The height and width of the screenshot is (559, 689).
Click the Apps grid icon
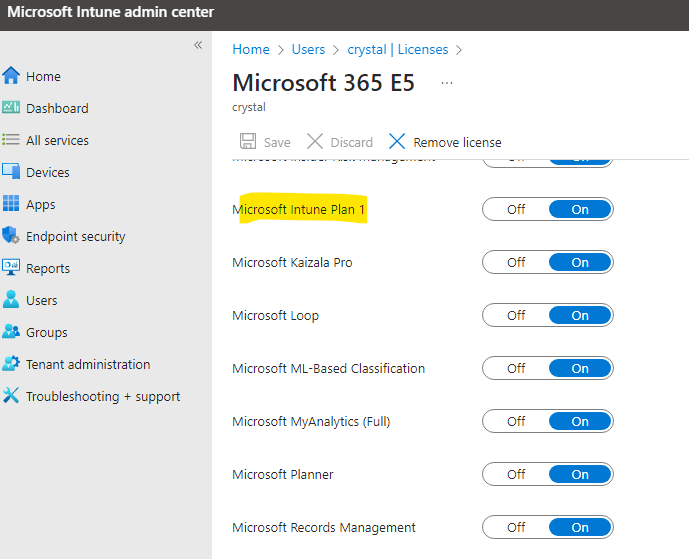pos(11,204)
